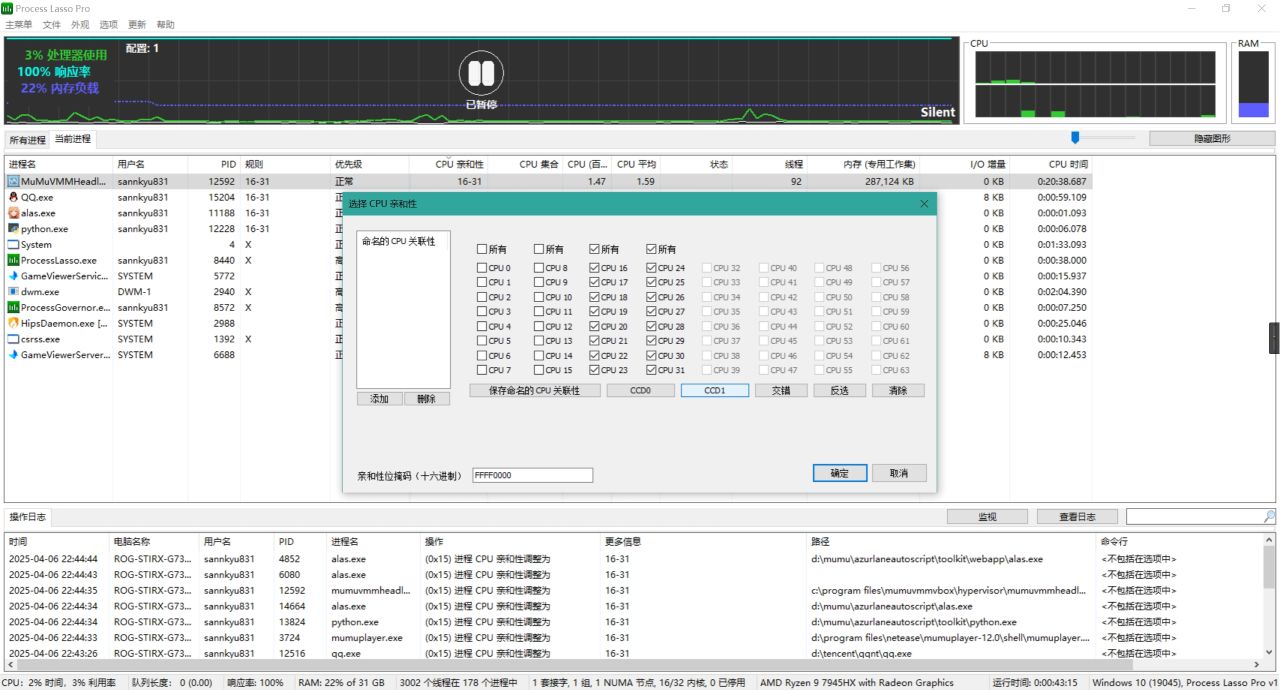The height and width of the screenshot is (690, 1280).
Task: Open the 查看日志 button
Action: coord(1076,517)
